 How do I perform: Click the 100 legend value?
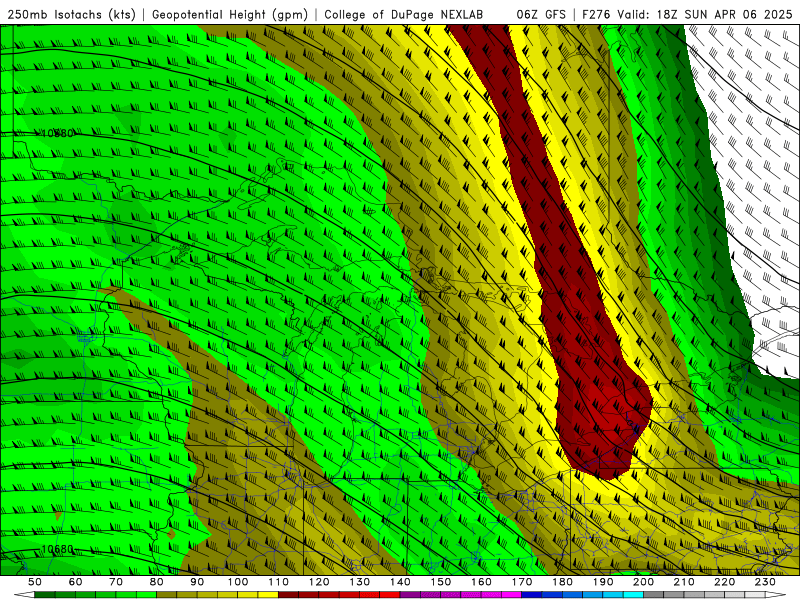(x=238, y=582)
